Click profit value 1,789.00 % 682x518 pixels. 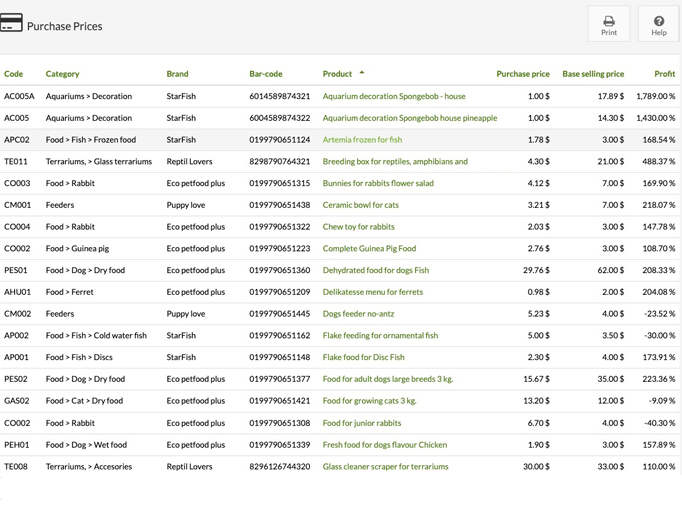pos(656,96)
